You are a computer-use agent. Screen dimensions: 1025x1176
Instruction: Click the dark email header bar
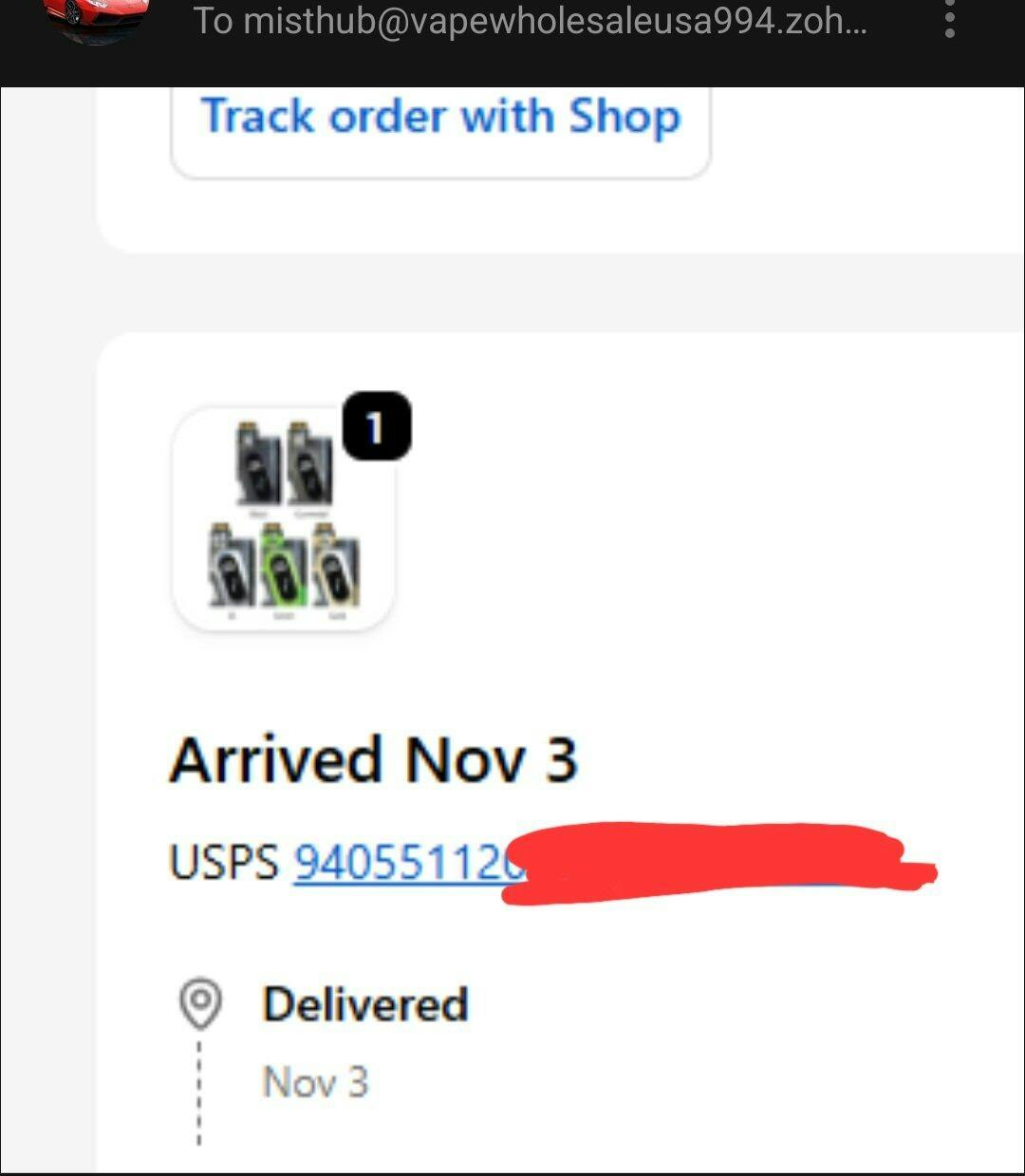[x=512, y=43]
